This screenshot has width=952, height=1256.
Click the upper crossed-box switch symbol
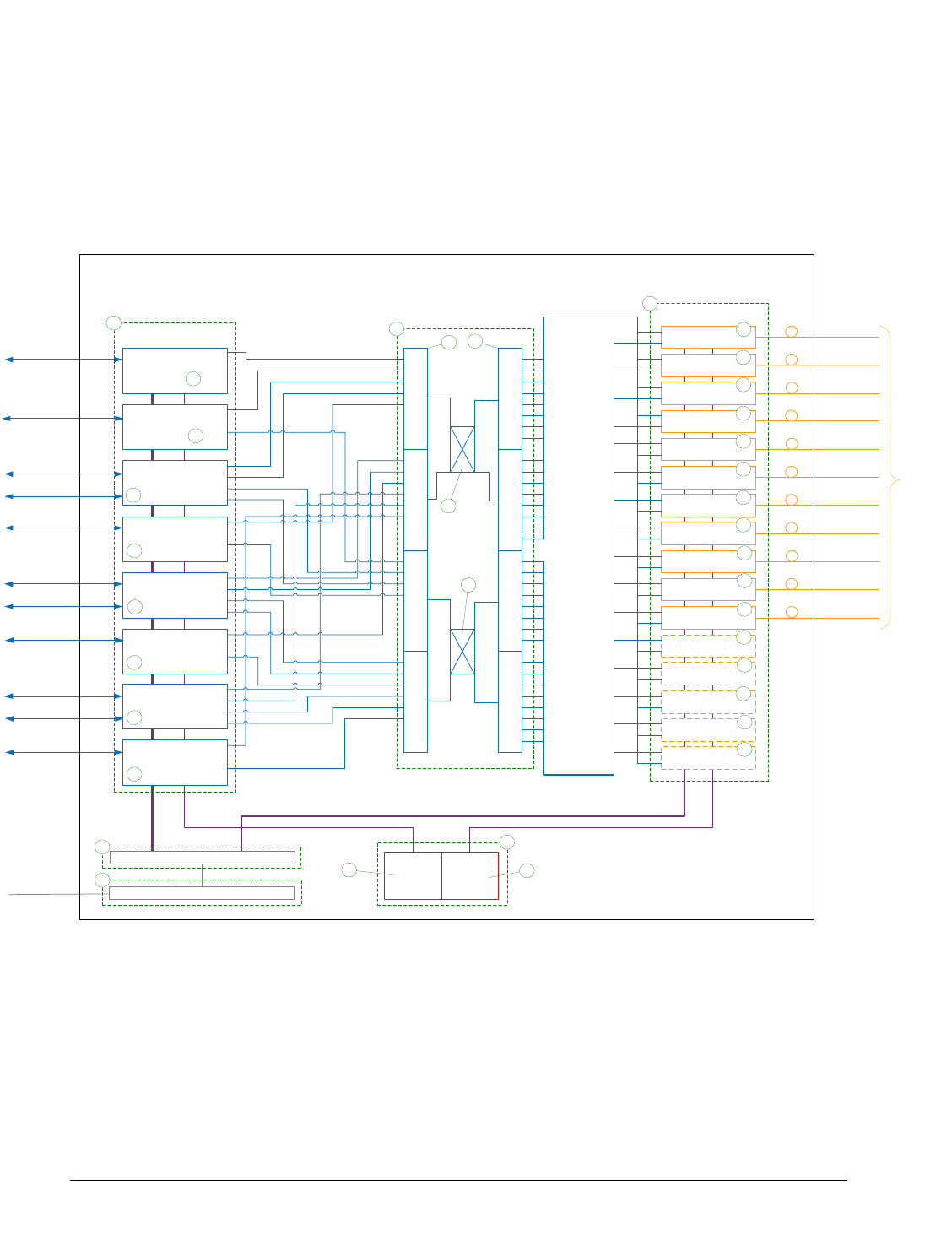click(462, 449)
